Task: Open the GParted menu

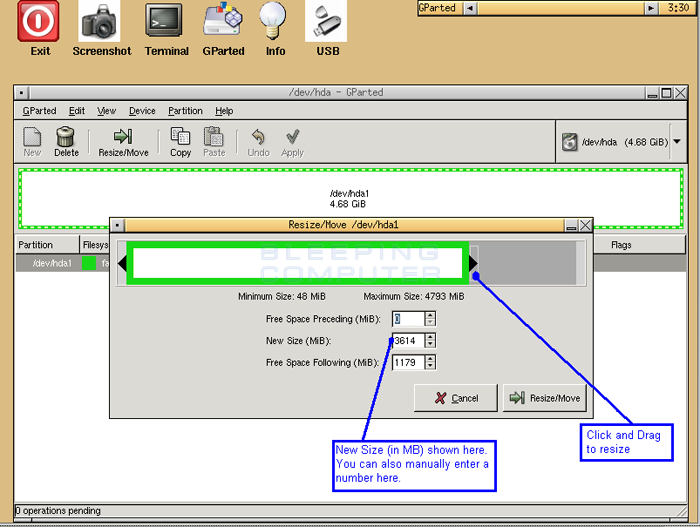Action: (x=39, y=111)
